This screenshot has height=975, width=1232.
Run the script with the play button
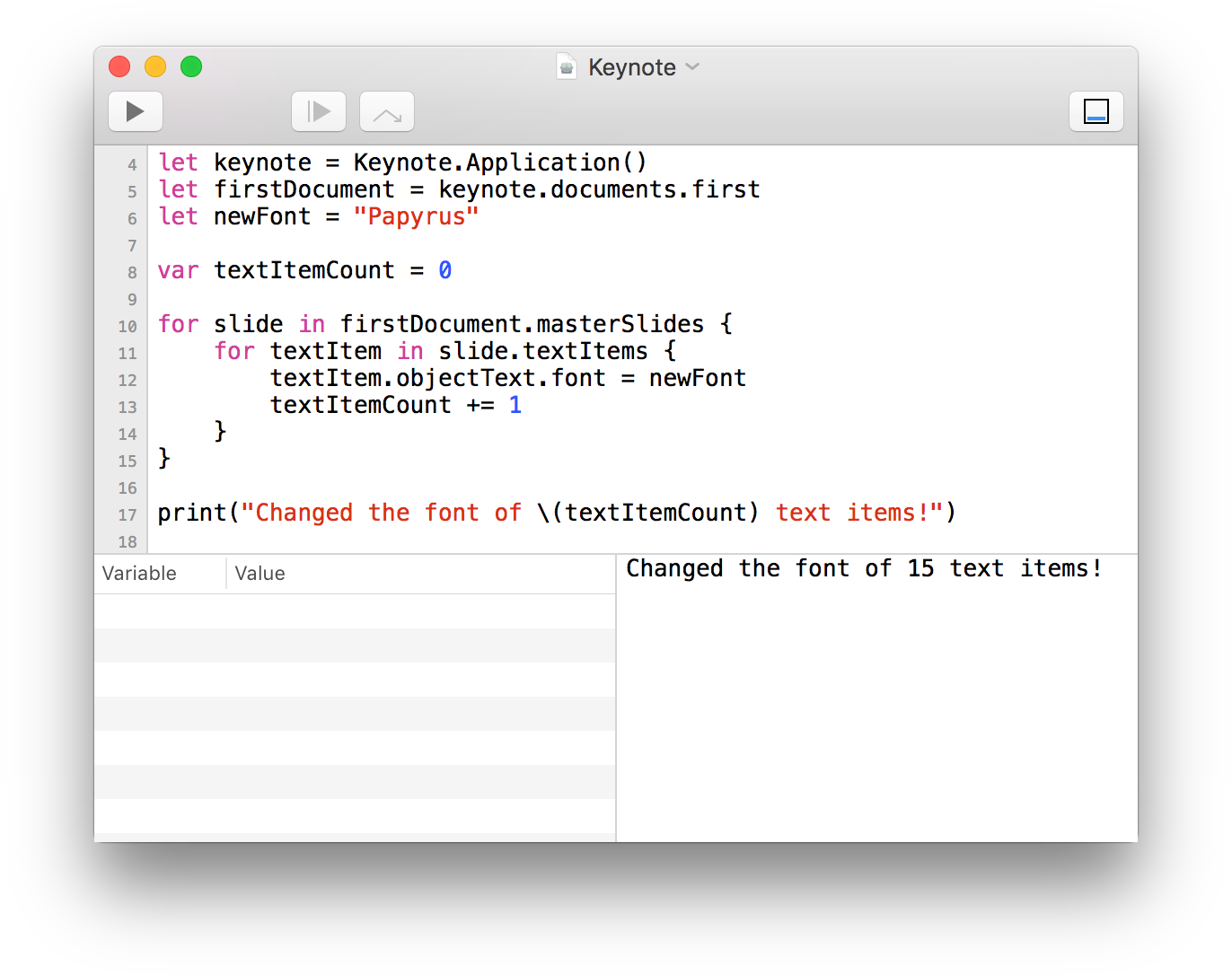point(136,111)
